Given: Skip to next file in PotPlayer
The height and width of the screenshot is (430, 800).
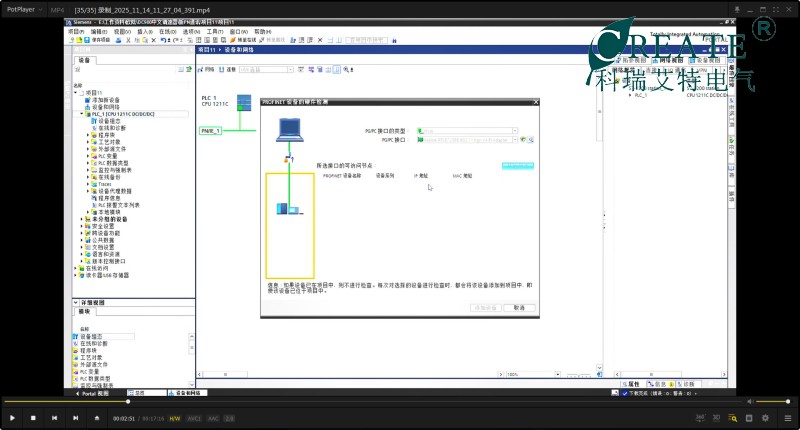Looking at the screenshot, I should (x=76, y=418).
